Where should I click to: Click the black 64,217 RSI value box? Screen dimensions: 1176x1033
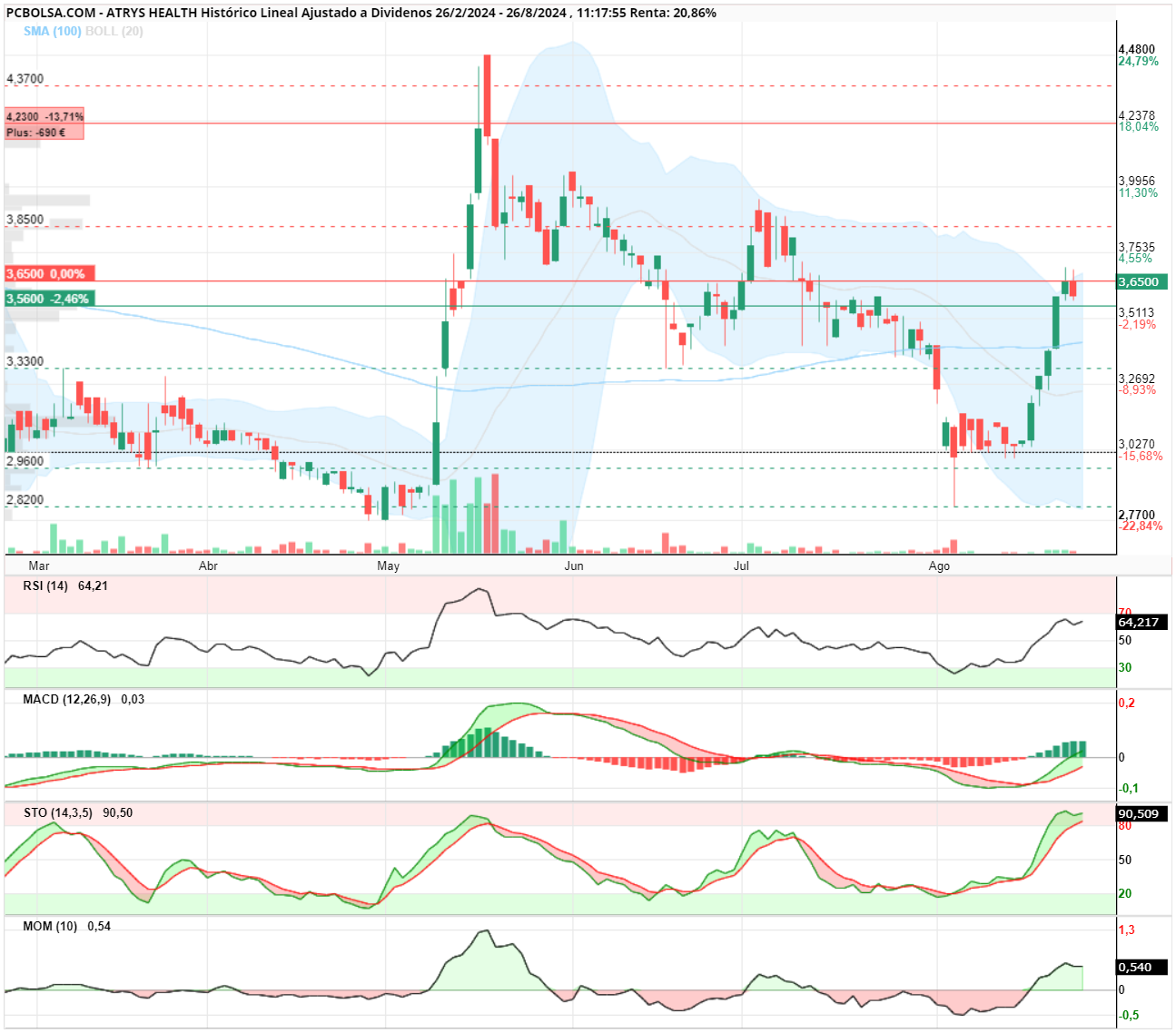(1141, 622)
